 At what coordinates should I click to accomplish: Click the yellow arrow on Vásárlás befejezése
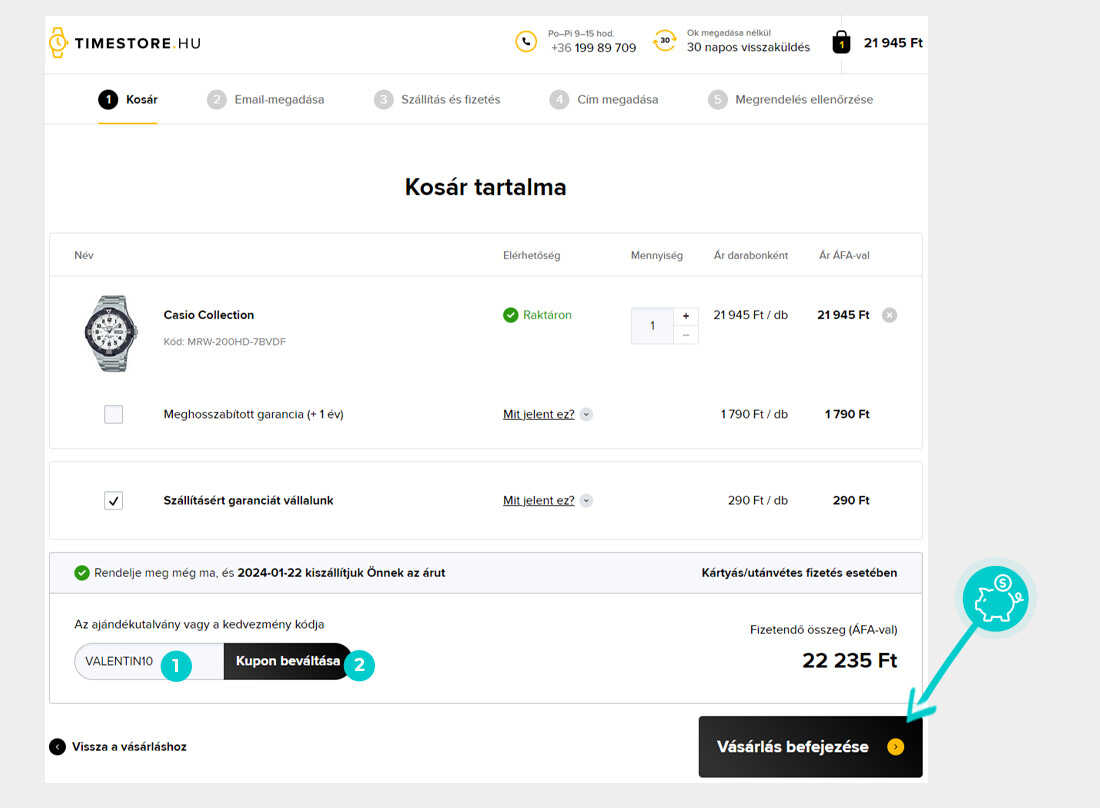tap(895, 747)
